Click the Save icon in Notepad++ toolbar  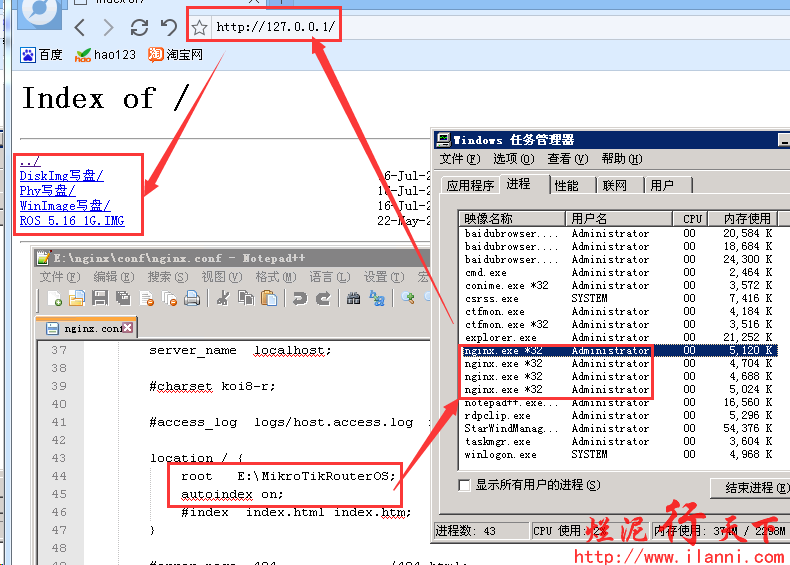point(100,298)
